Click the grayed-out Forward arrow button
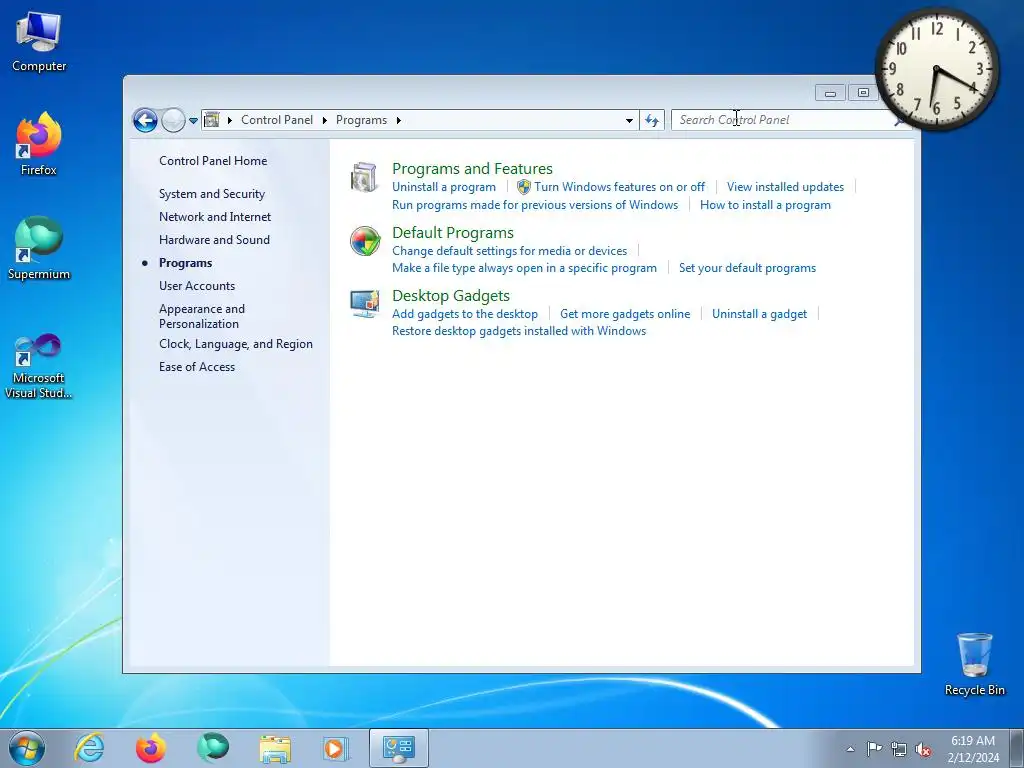Viewport: 1024px width, 768px height. pos(173,120)
